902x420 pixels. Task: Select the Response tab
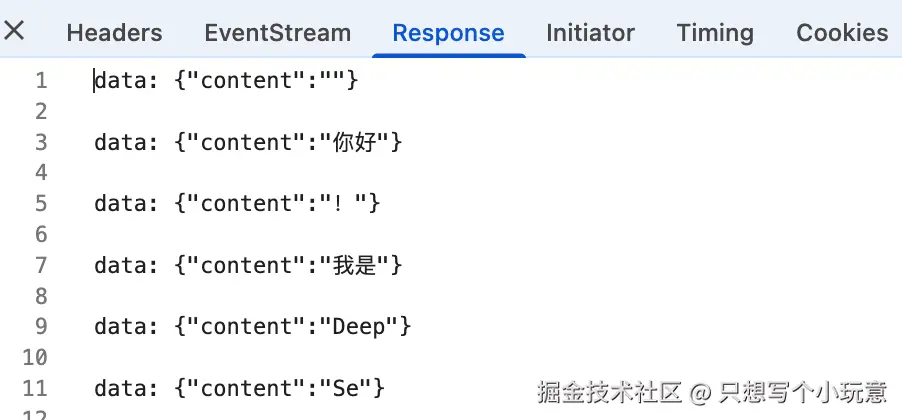(448, 33)
